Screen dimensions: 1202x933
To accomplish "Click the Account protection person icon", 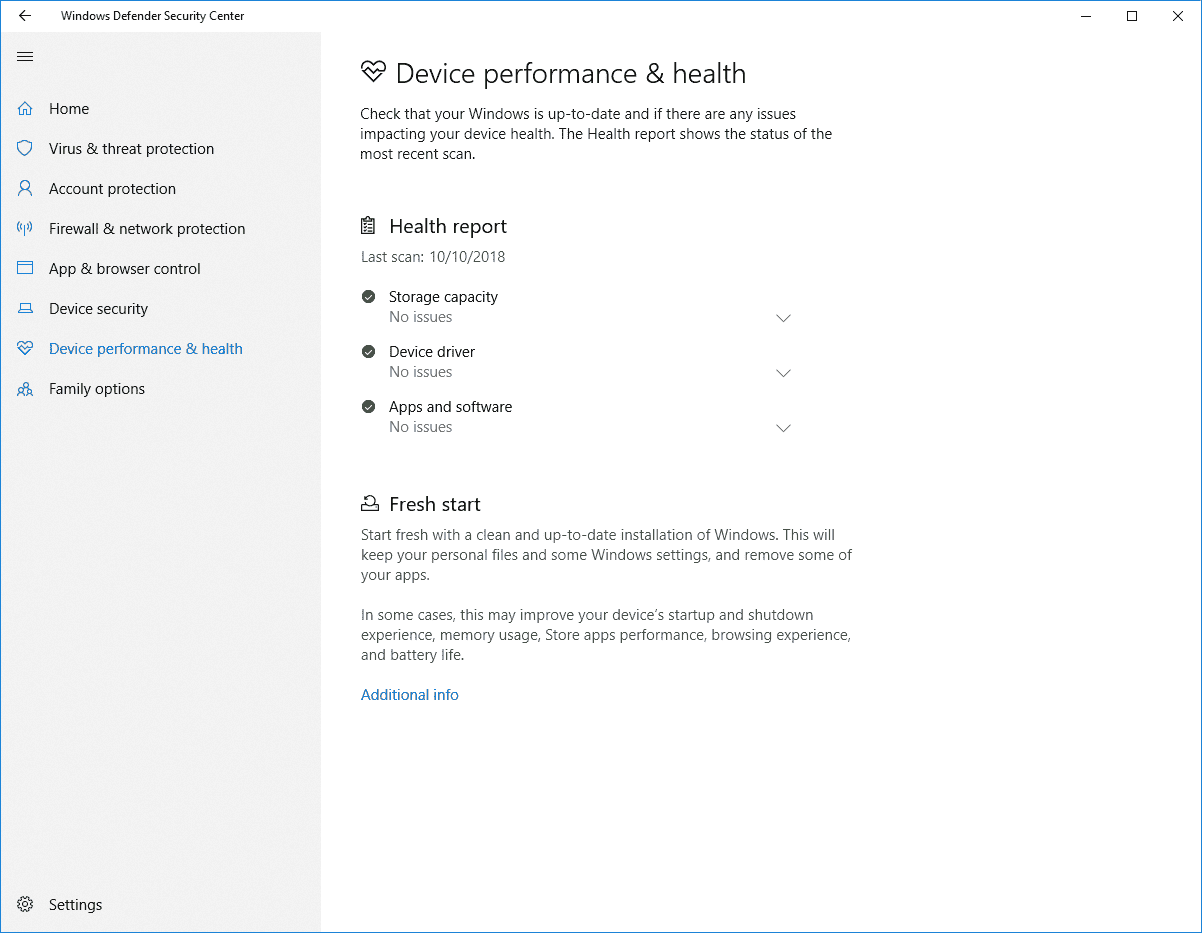I will click(x=25, y=189).
